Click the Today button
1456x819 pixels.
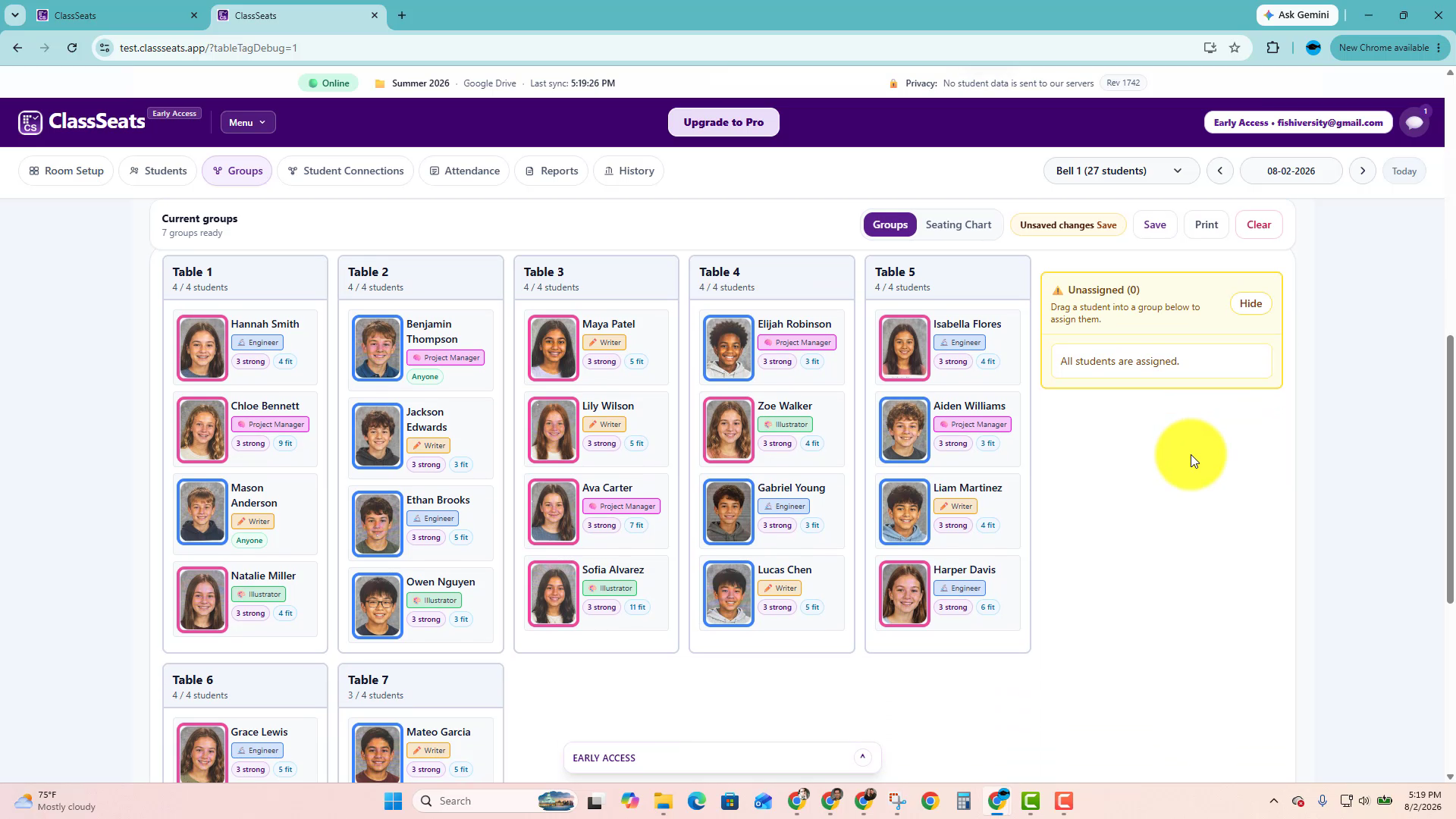[x=1404, y=171]
